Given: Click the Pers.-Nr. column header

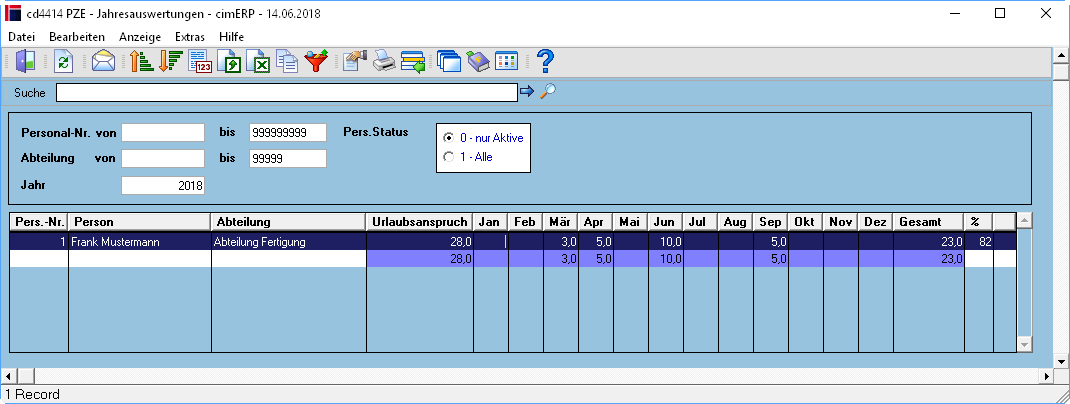Looking at the screenshot, I should point(40,222).
